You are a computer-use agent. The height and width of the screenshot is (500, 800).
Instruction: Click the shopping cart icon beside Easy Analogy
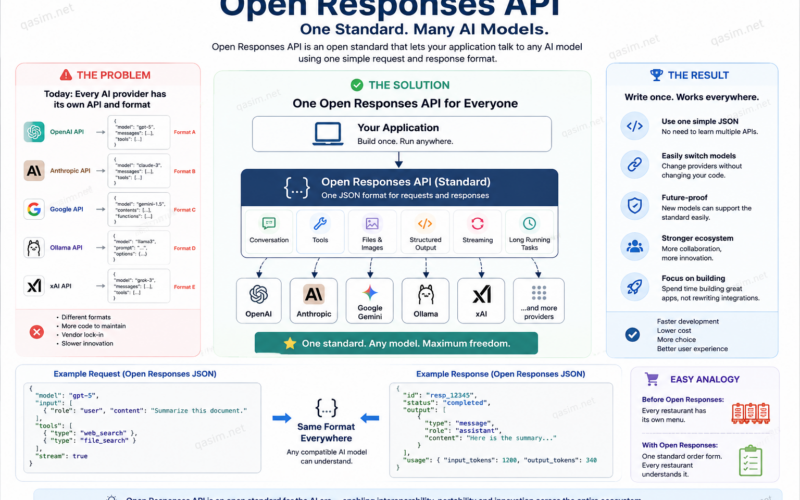652,379
